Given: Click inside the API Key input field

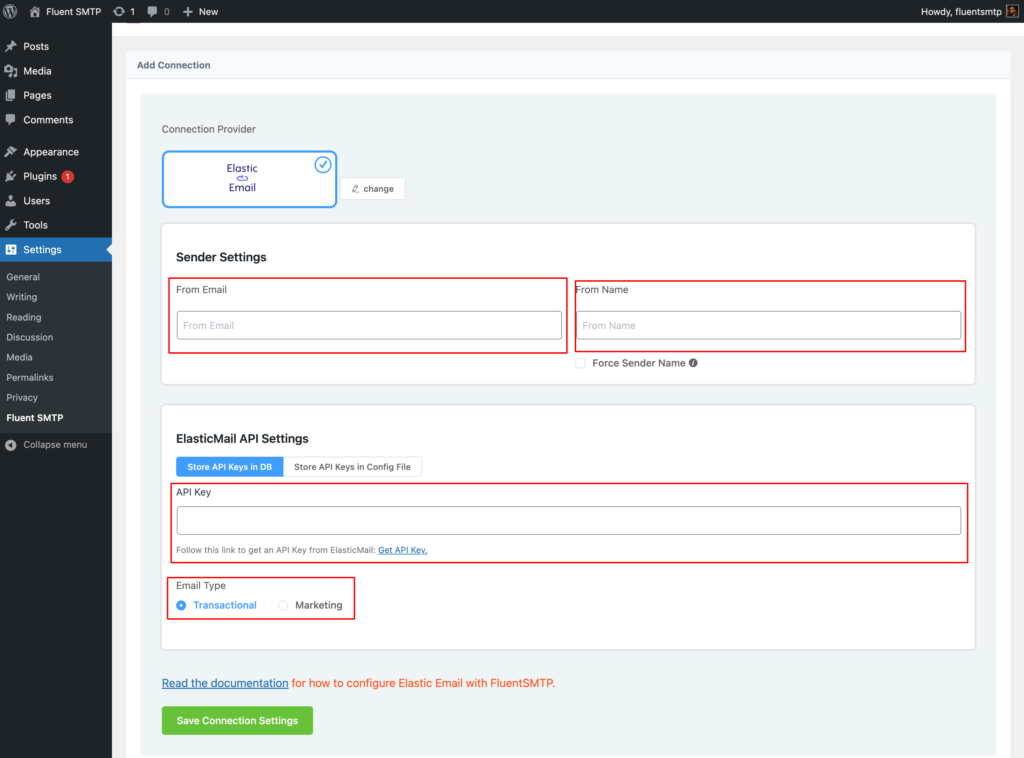Looking at the screenshot, I should point(569,519).
